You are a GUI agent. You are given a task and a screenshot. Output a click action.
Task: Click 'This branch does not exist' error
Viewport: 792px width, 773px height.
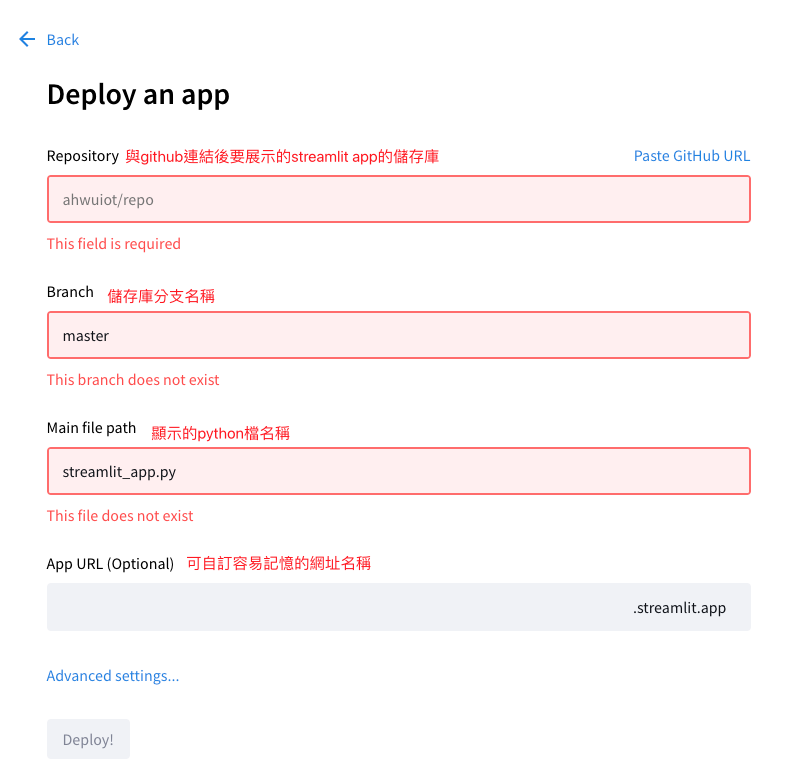(133, 380)
